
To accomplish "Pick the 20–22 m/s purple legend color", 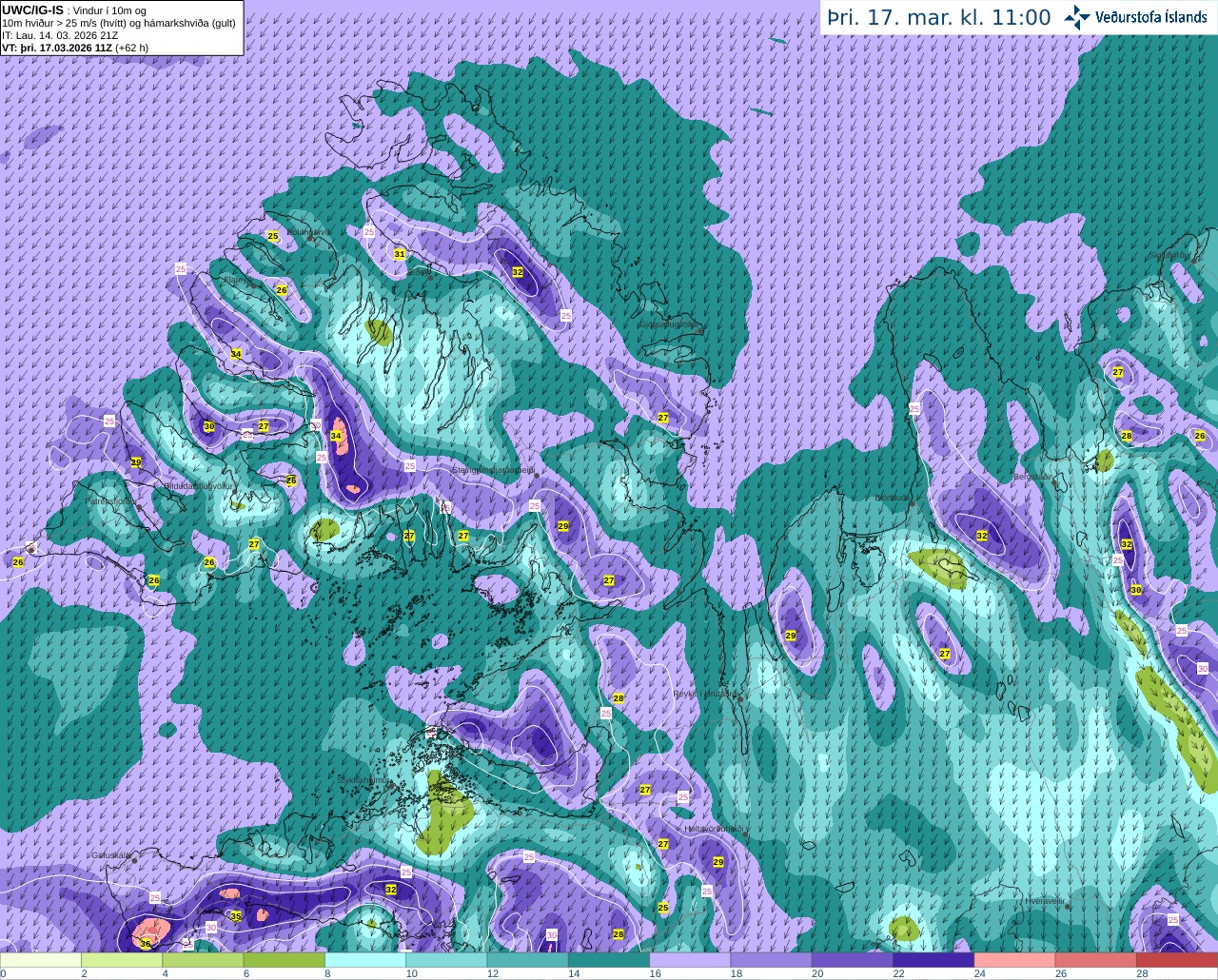I will 853,960.
